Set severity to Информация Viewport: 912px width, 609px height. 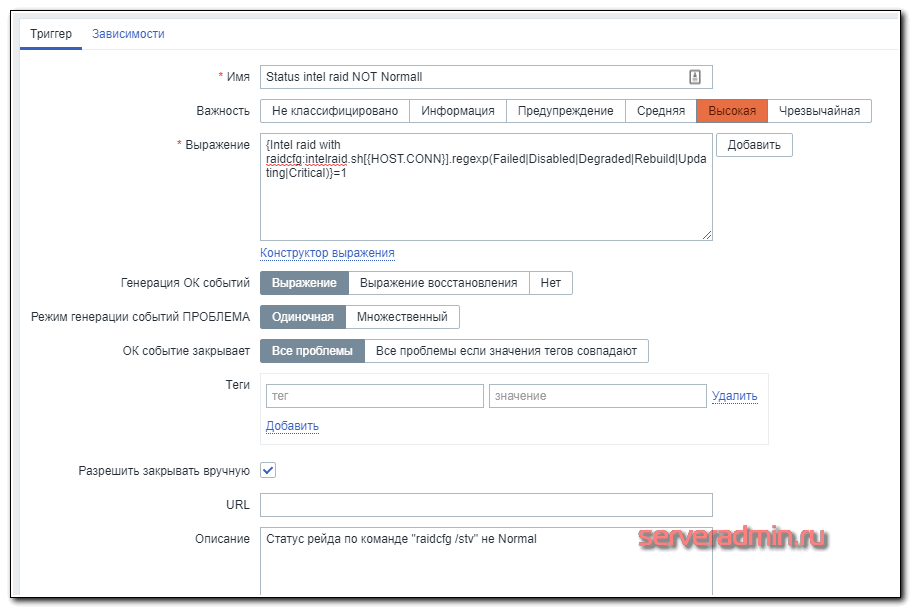457,111
